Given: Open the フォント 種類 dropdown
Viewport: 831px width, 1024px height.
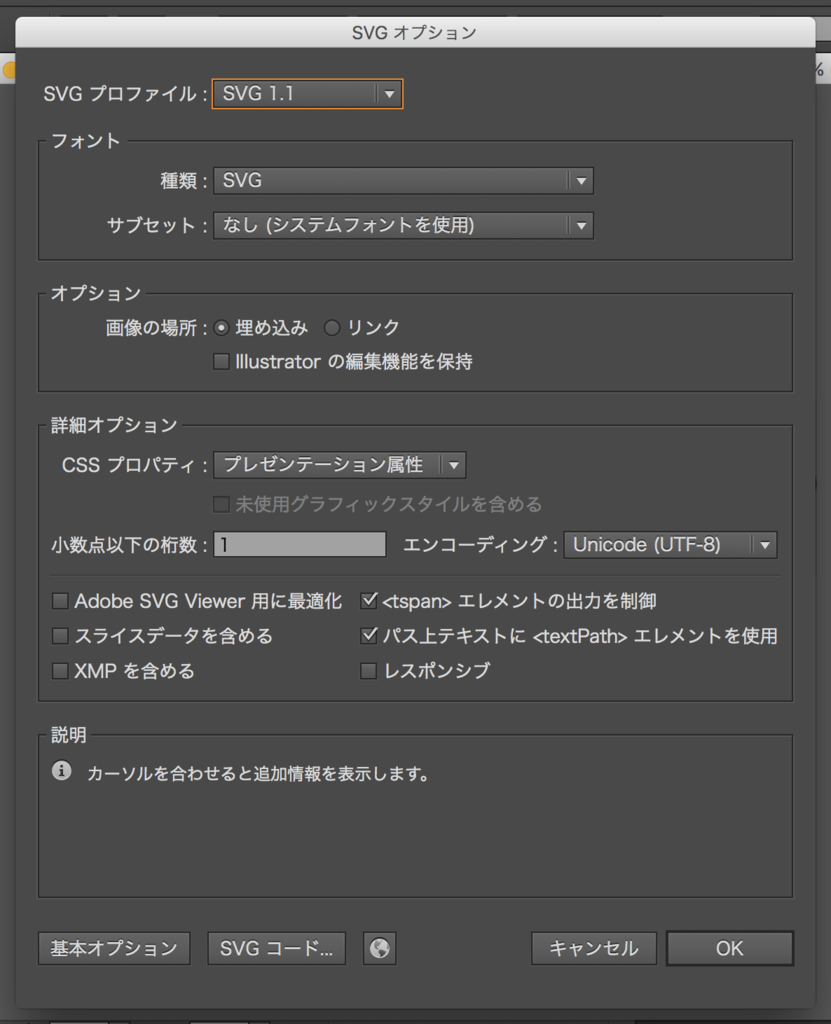Looking at the screenshot, I should pyautogui.click(x=403, y=180).
